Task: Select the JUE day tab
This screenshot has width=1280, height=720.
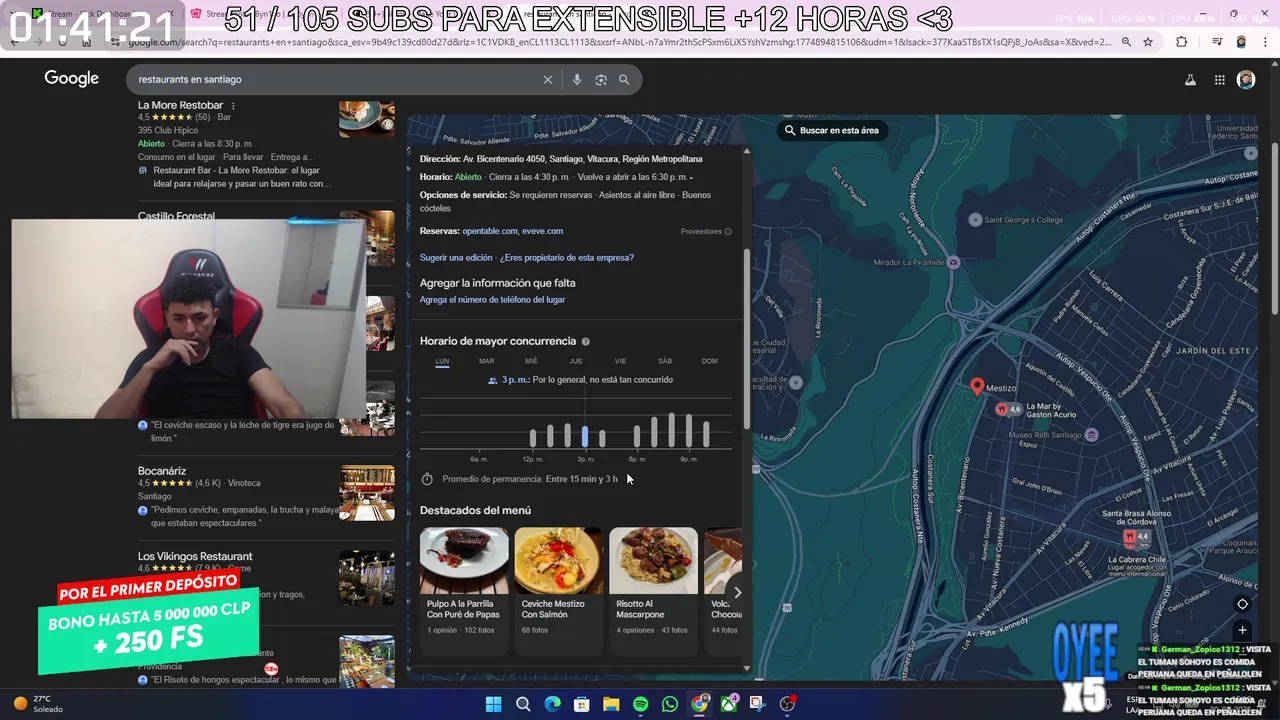Action: point(576,361)
